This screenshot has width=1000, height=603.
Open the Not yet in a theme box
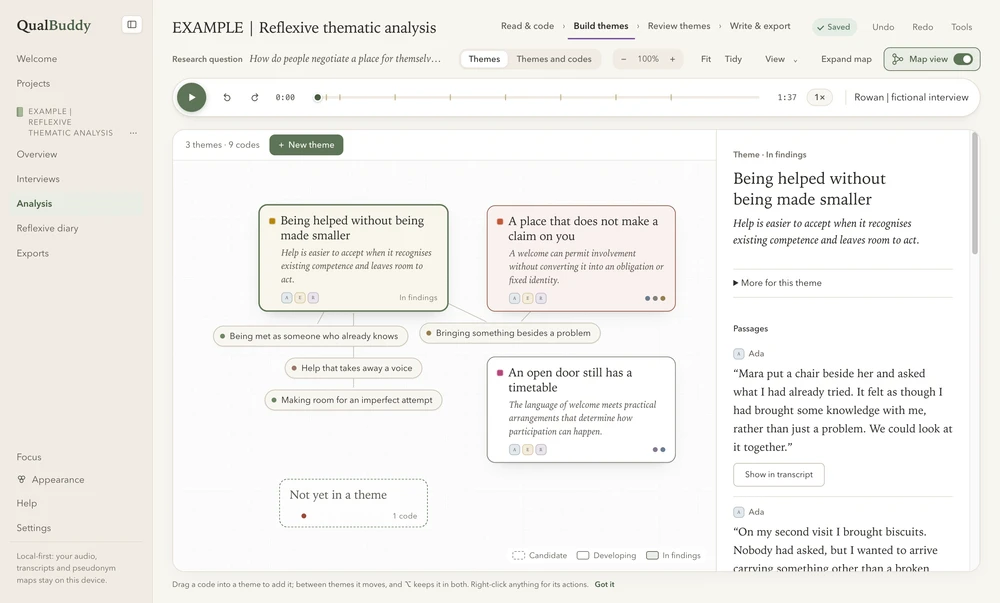point(353,504)
